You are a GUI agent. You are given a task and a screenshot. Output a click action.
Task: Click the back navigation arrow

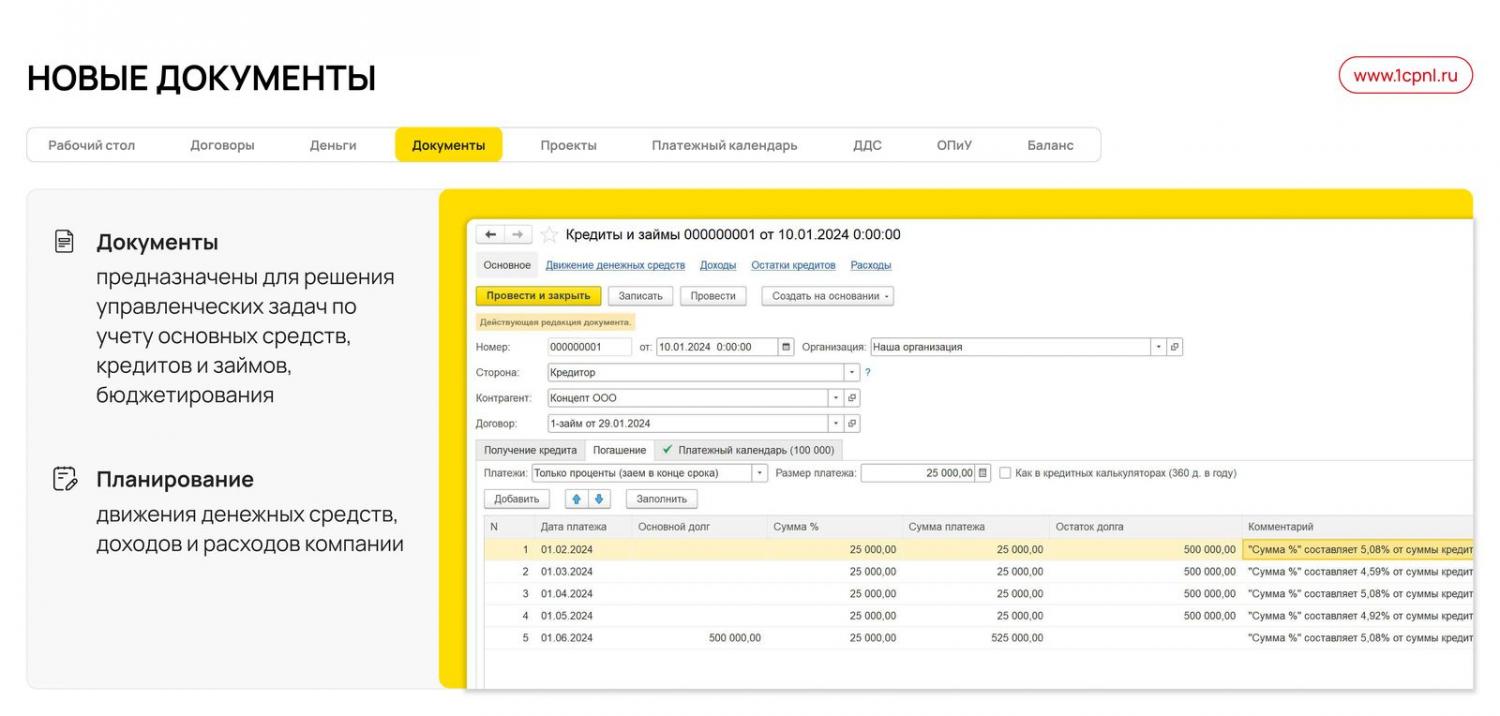(490, 235)
